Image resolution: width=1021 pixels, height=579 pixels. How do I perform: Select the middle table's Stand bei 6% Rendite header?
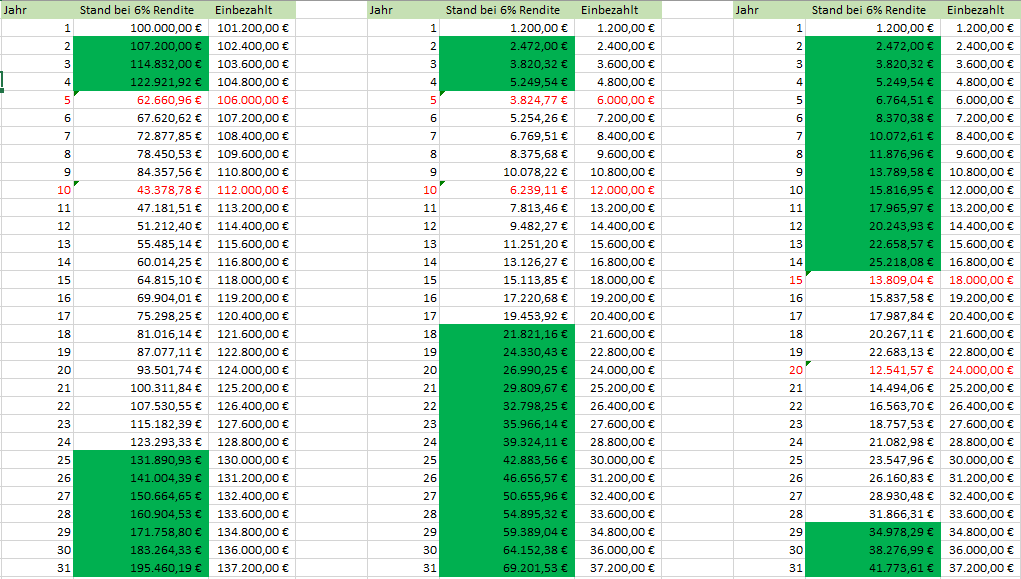507,10
